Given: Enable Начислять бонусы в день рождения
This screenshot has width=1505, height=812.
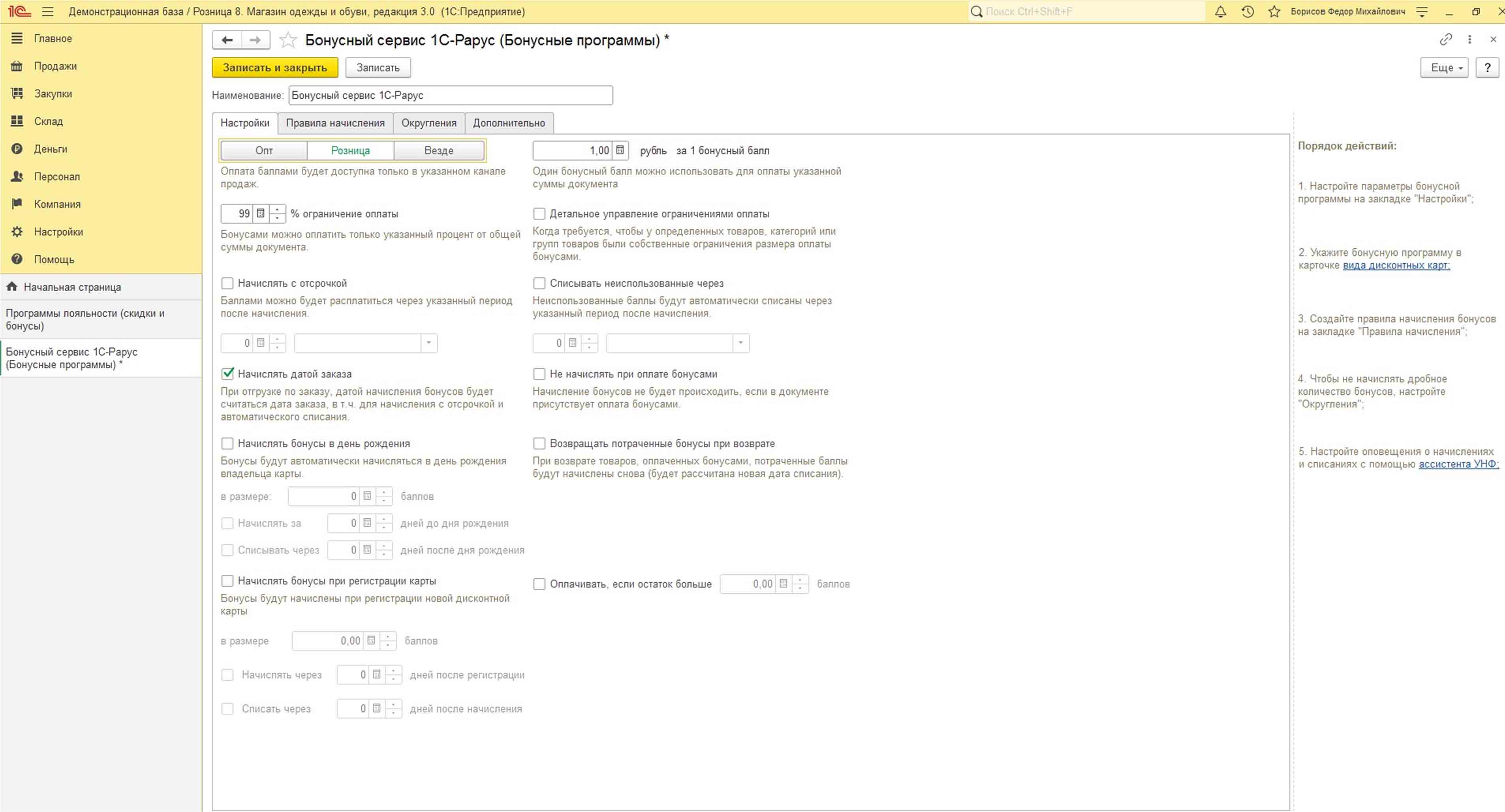Looking at the screenshot, I should [227, 443].
